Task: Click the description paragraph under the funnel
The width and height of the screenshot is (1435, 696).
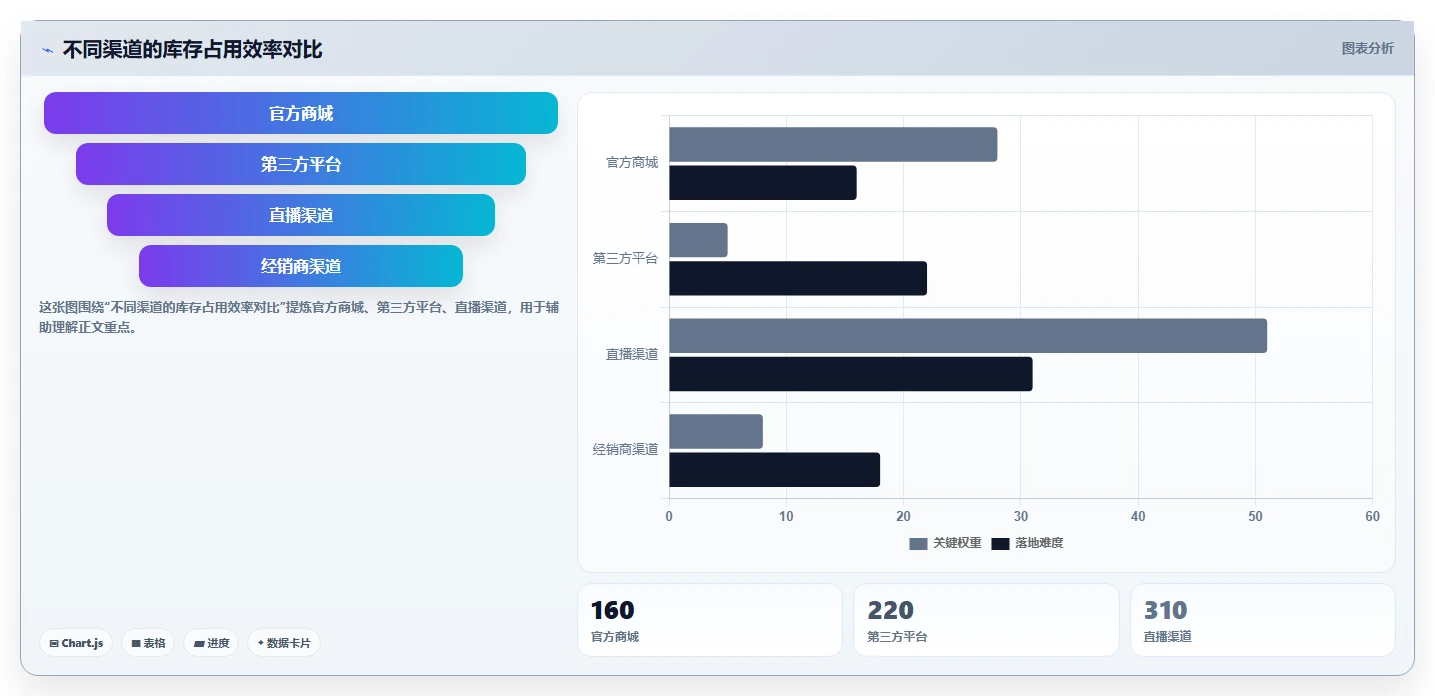Action: coord(299,317)
